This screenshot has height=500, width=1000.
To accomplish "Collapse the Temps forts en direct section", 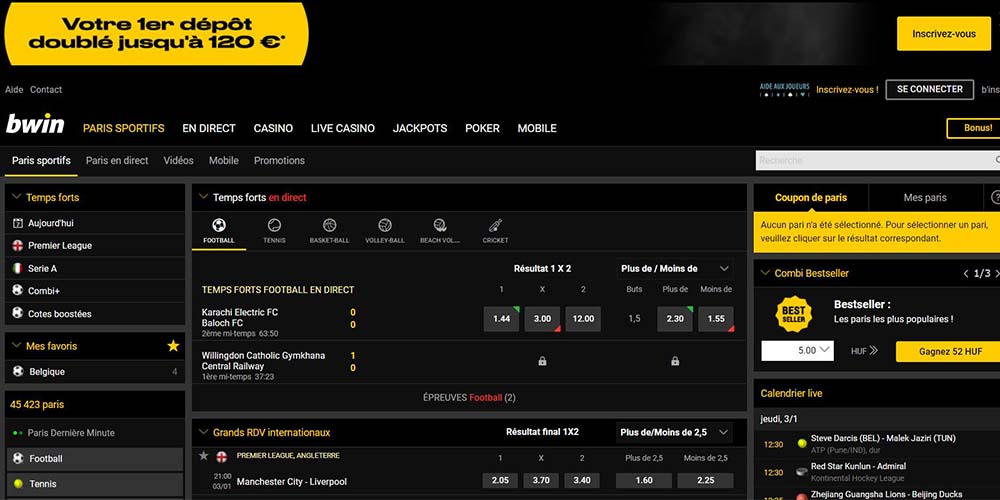I will coord(203,198).
